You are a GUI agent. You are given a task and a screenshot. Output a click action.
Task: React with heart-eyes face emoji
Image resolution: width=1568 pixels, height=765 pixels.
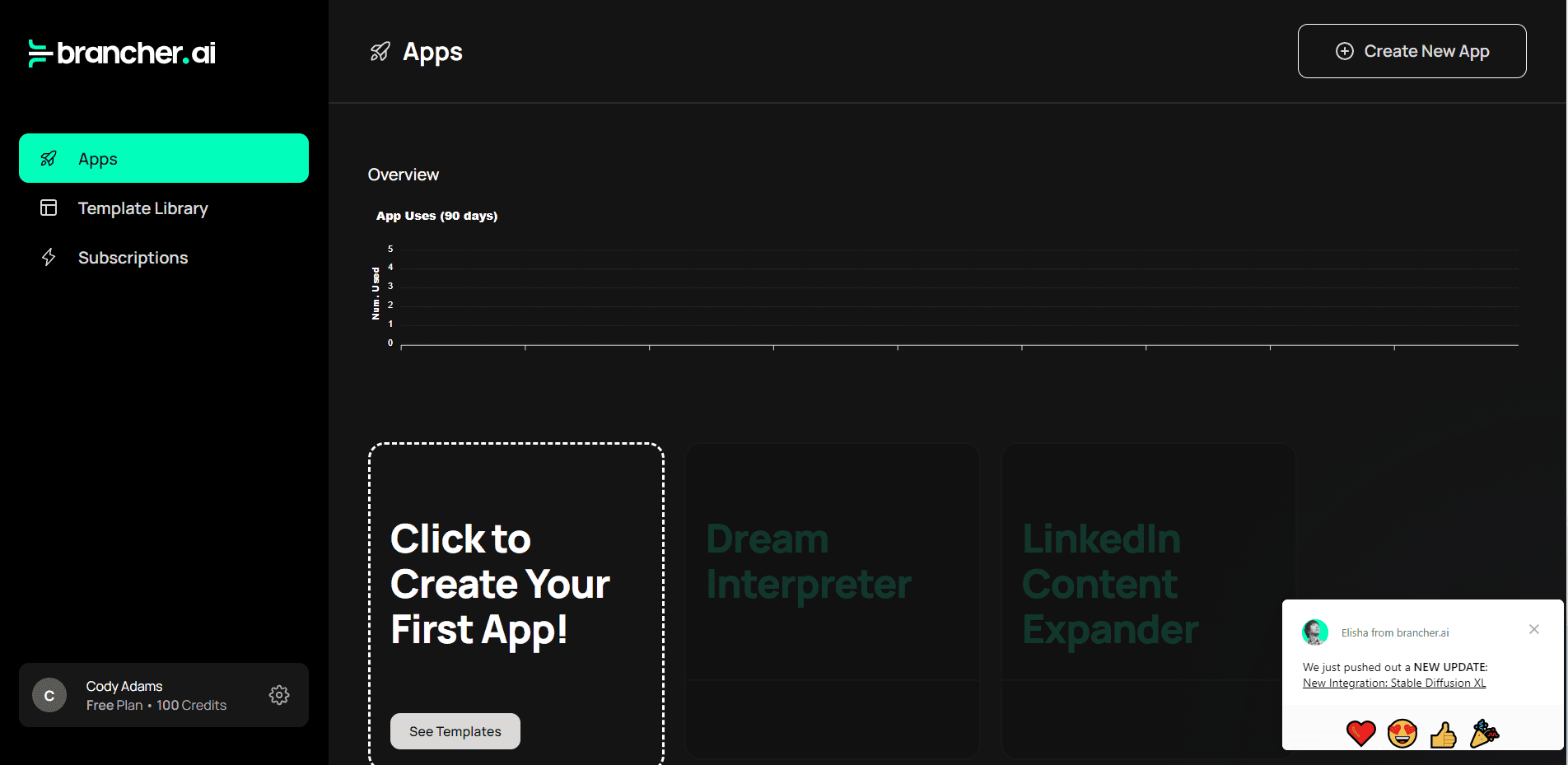pyautogui.click(x=1402, y=733)
